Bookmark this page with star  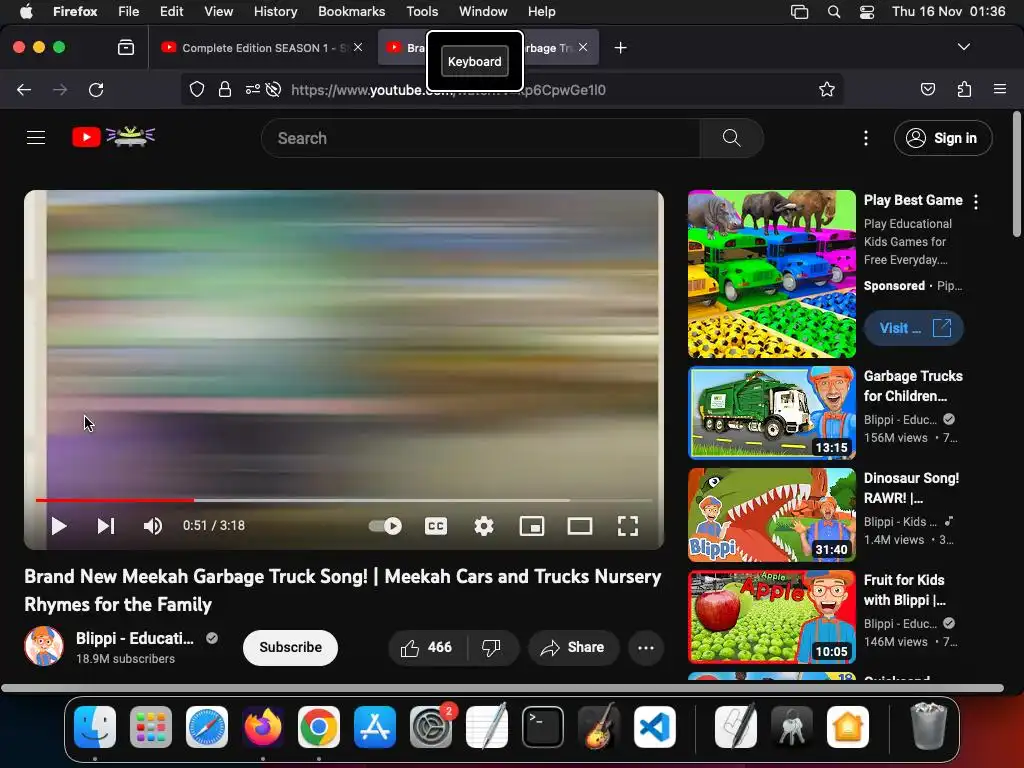coord(827,89)
